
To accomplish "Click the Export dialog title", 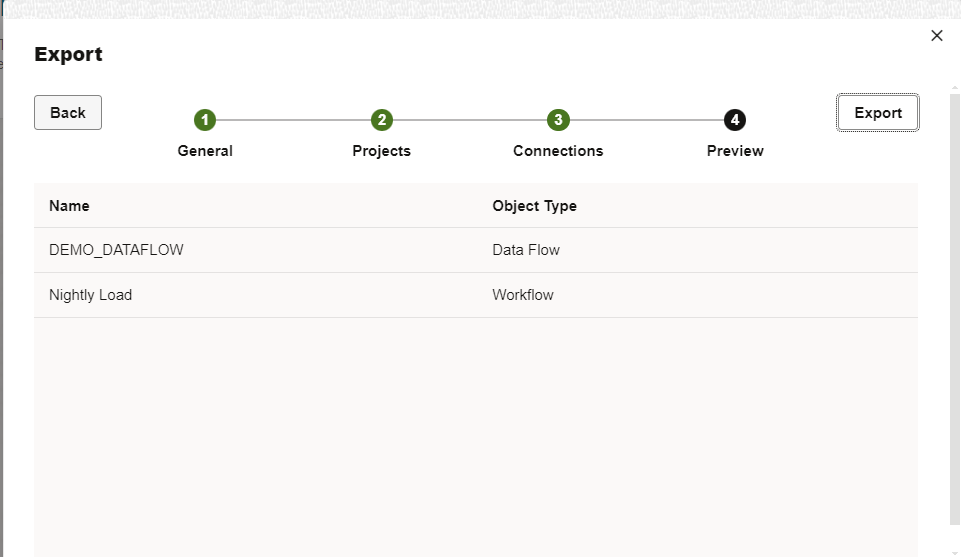I will 68,54.
